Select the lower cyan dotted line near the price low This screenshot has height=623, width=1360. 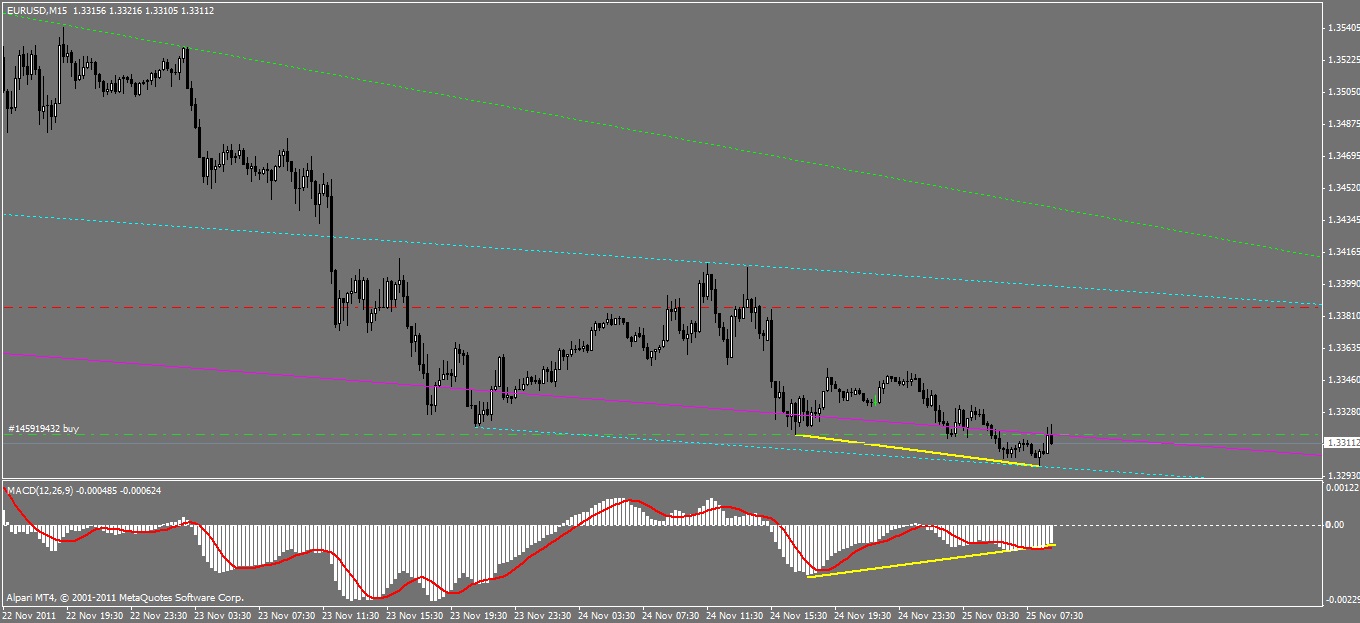click(x=840, y=452)
